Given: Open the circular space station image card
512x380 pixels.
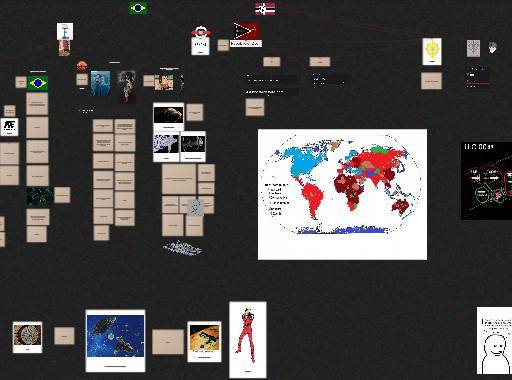Looking at the screenshot, I should (27, 337).
